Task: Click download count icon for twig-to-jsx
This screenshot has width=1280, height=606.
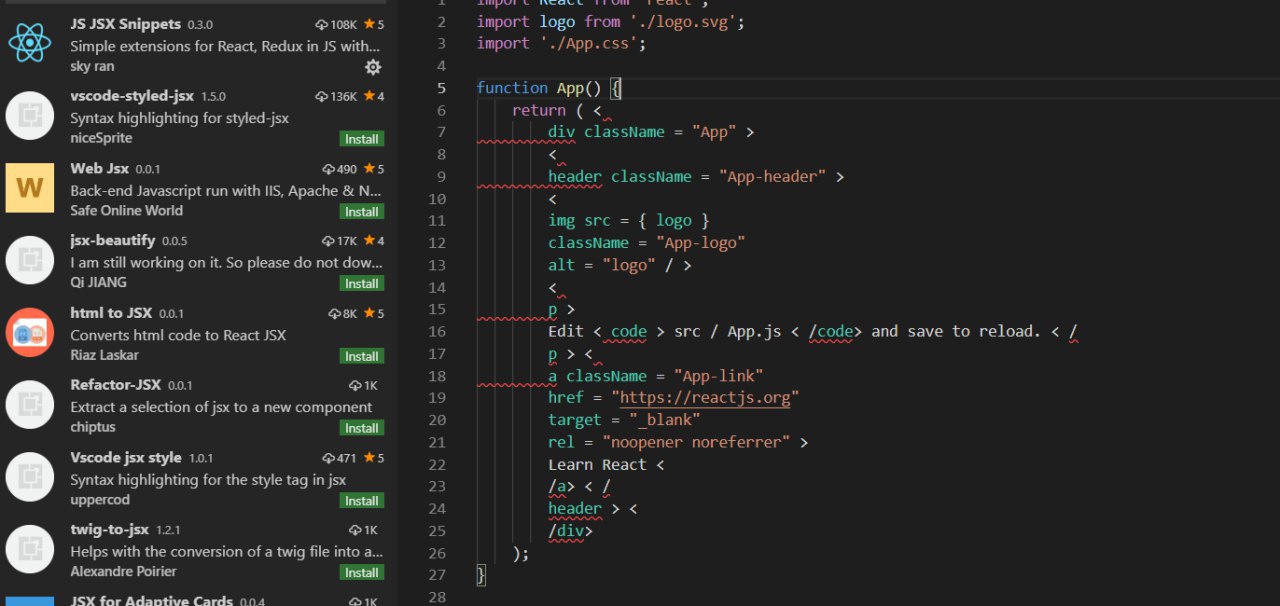Action: (x=355, y=530)
